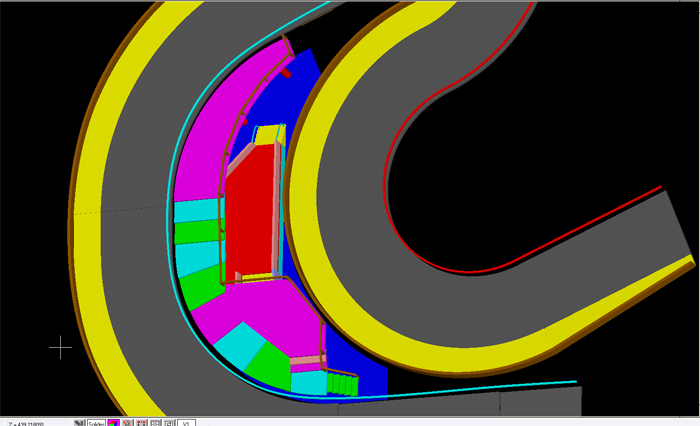Click the red circular icon after color swatch

[x=129, y=422]
